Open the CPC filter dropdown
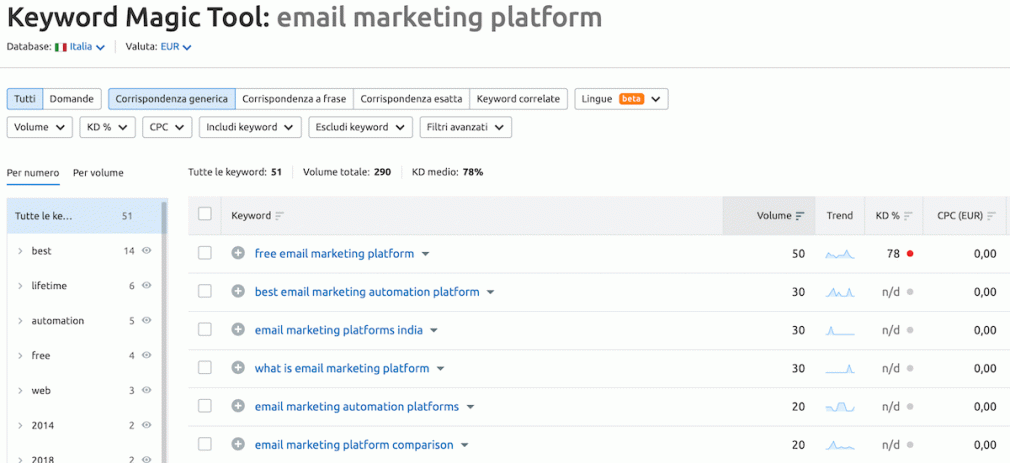 point(167,127)
